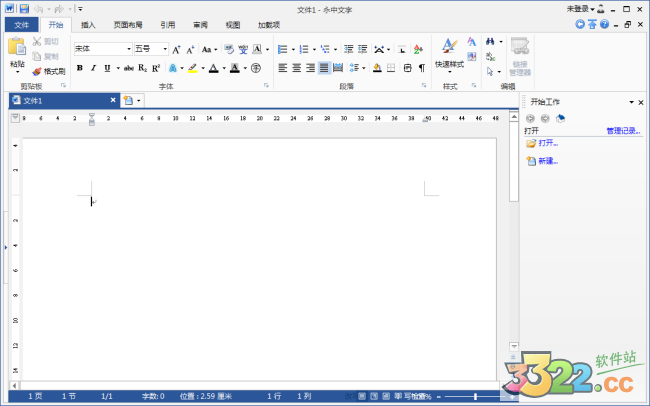Align text right in paragraph group
This screenshot has height=406, width=650.
[x=310, y=68]
